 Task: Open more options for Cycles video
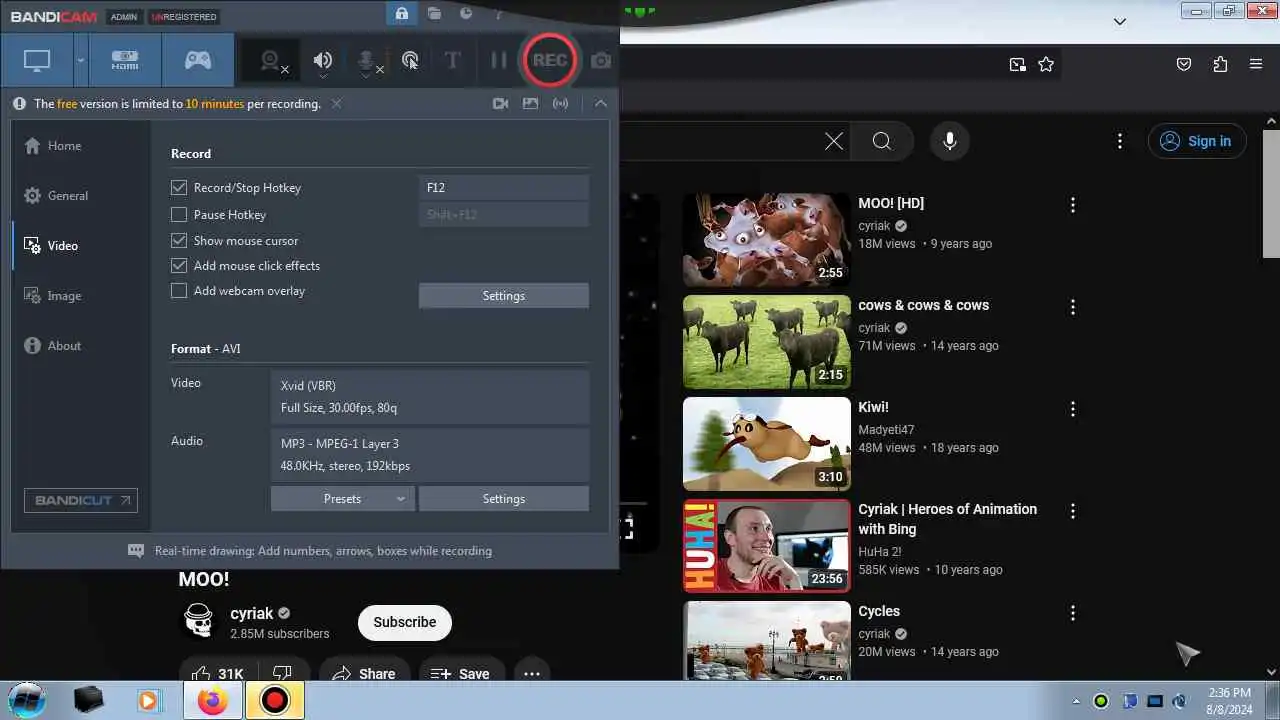[x=1073, y=613]
